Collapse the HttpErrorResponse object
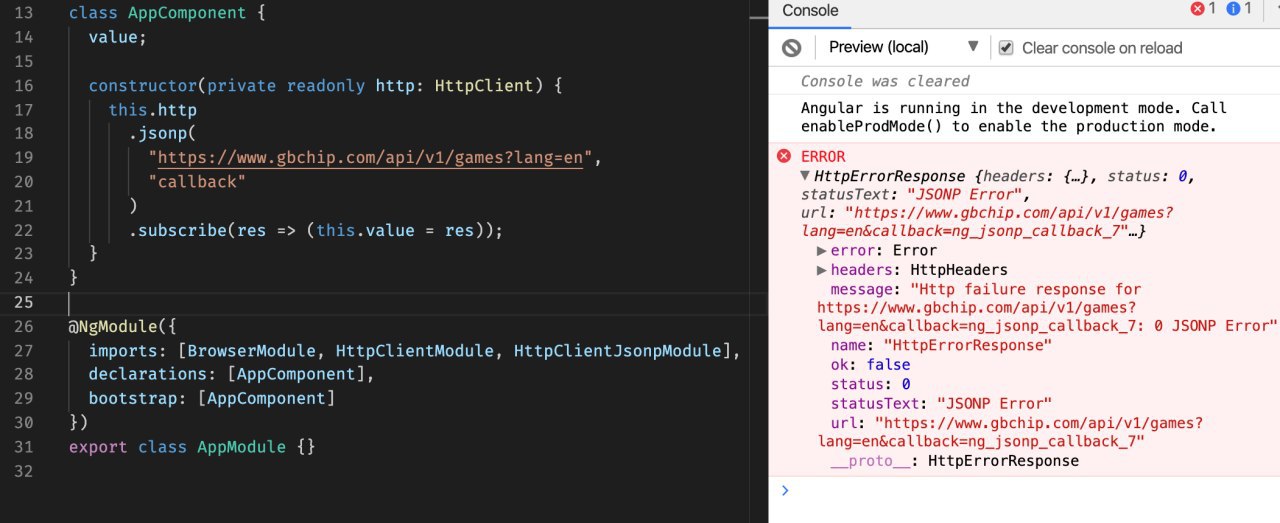The height and width of the screenshot is (523, 1280). (806, 176)
